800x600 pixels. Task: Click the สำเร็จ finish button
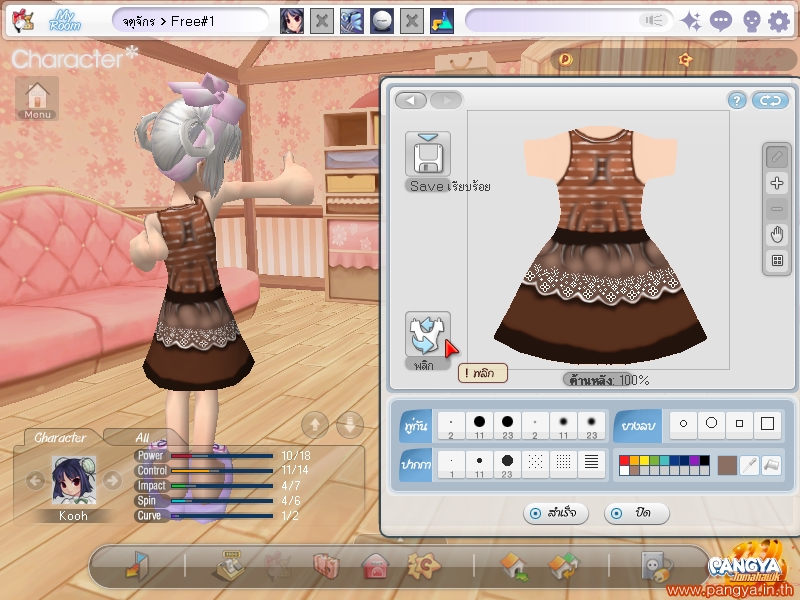[556, 513]
